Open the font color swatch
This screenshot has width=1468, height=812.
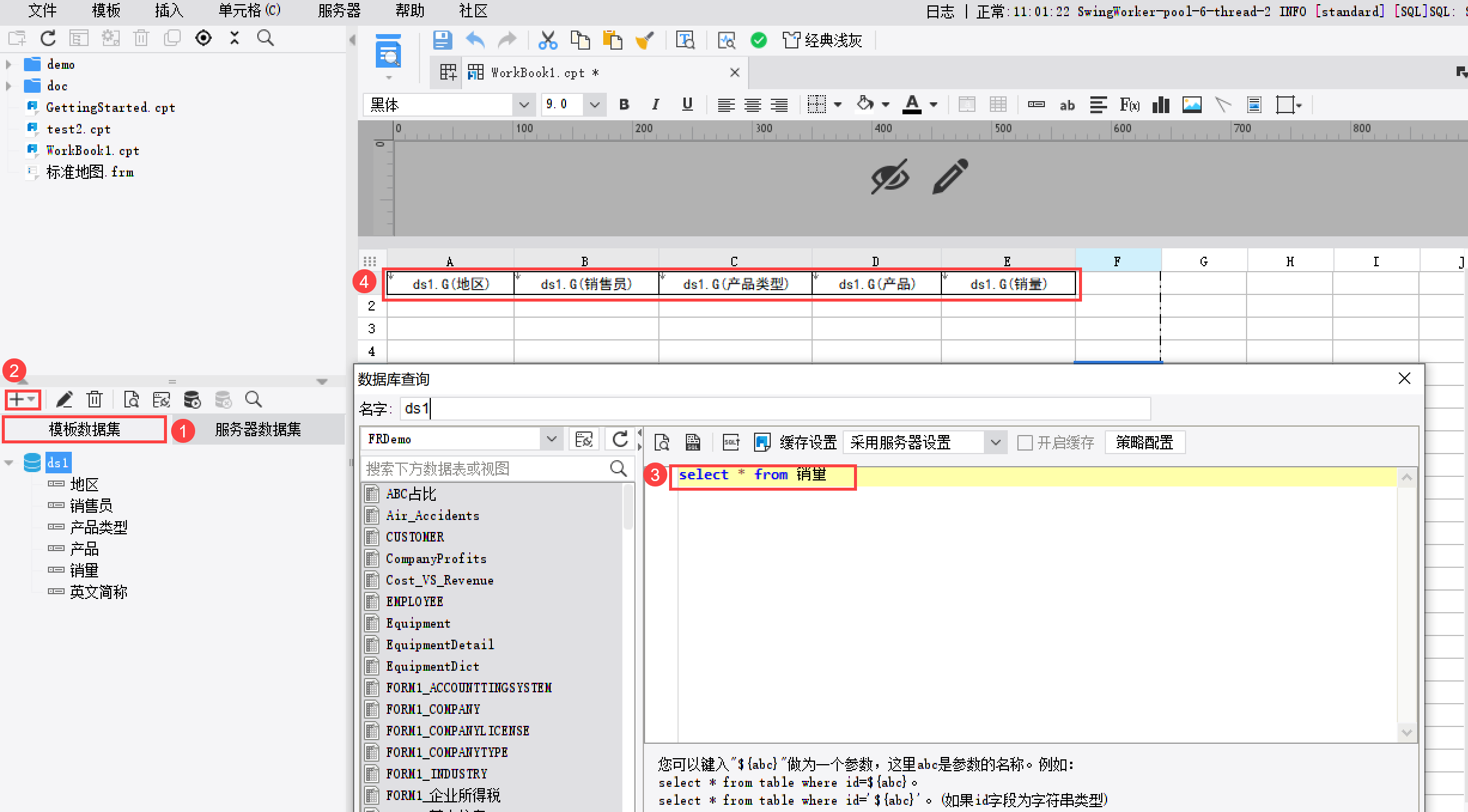coord(911,105)
